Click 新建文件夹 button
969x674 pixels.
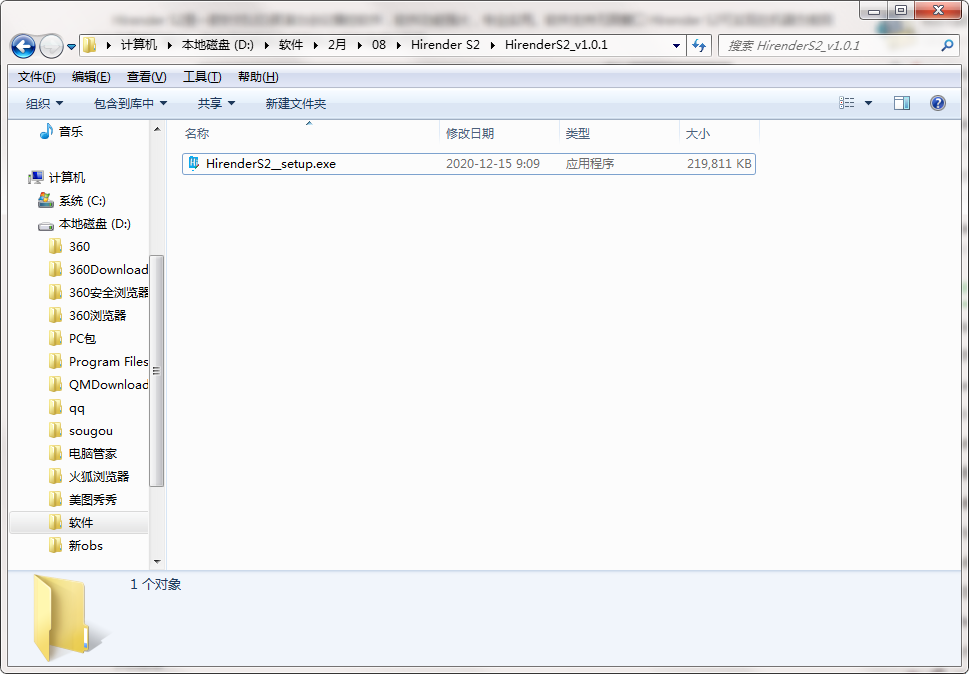pos(295,103)
